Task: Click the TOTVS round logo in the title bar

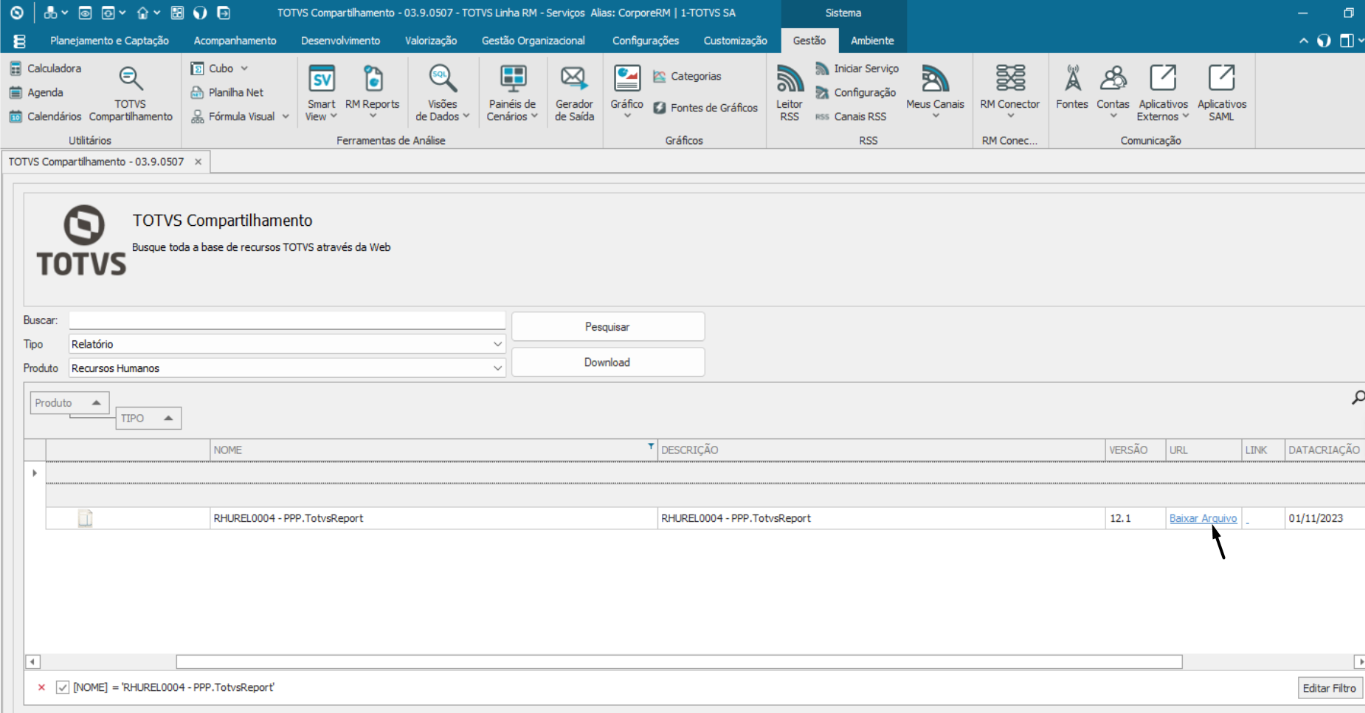Action: (16, 13)
